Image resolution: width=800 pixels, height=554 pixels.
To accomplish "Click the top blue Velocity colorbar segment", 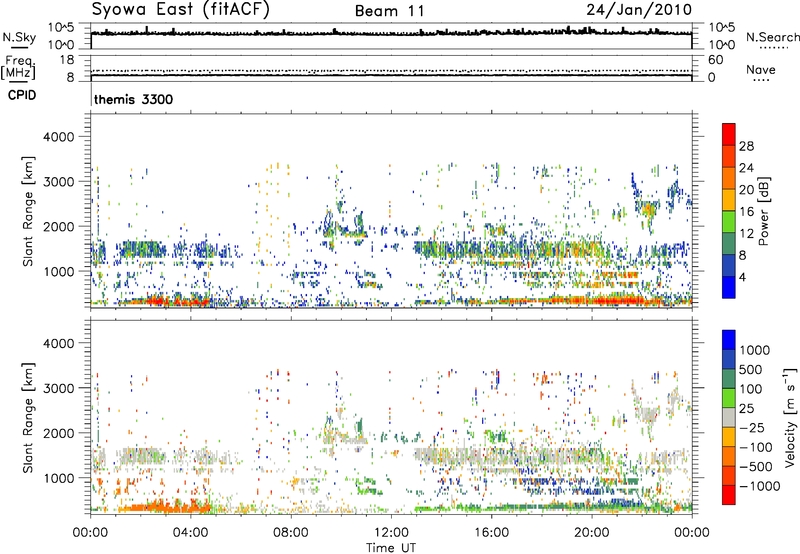I will coord(729,340).
